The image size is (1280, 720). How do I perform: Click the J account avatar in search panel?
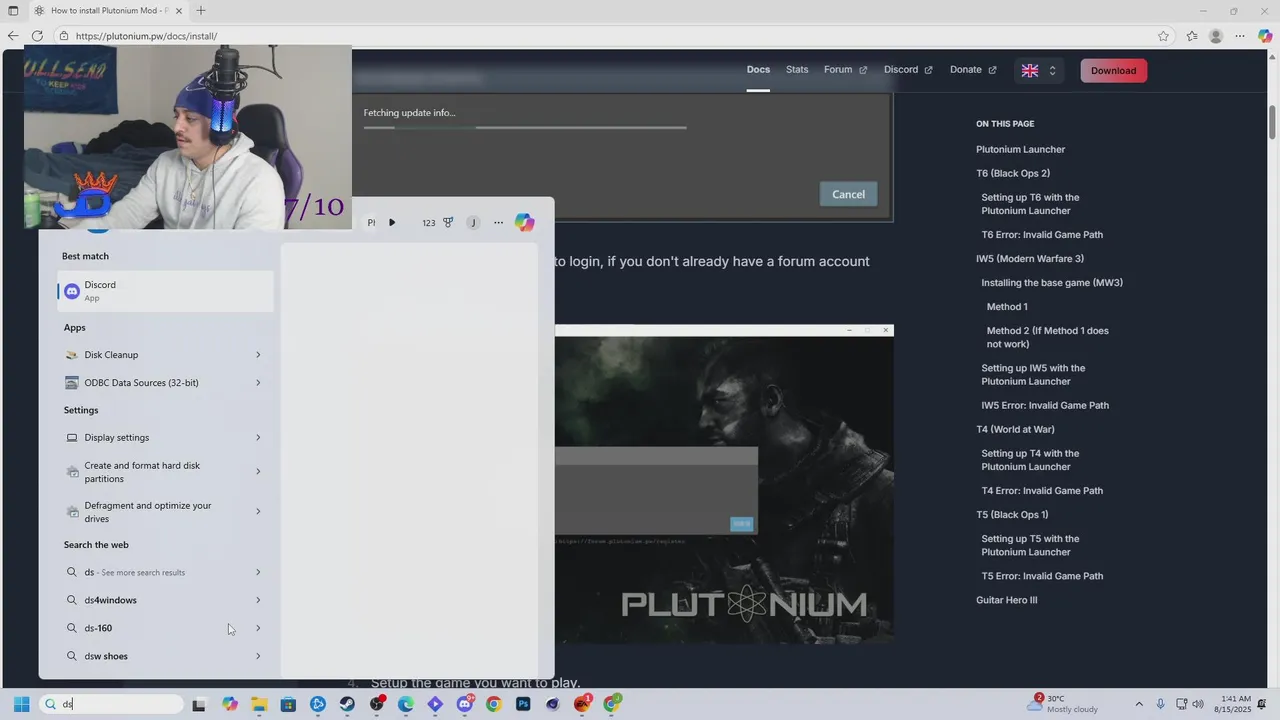(x=473, y=223)
